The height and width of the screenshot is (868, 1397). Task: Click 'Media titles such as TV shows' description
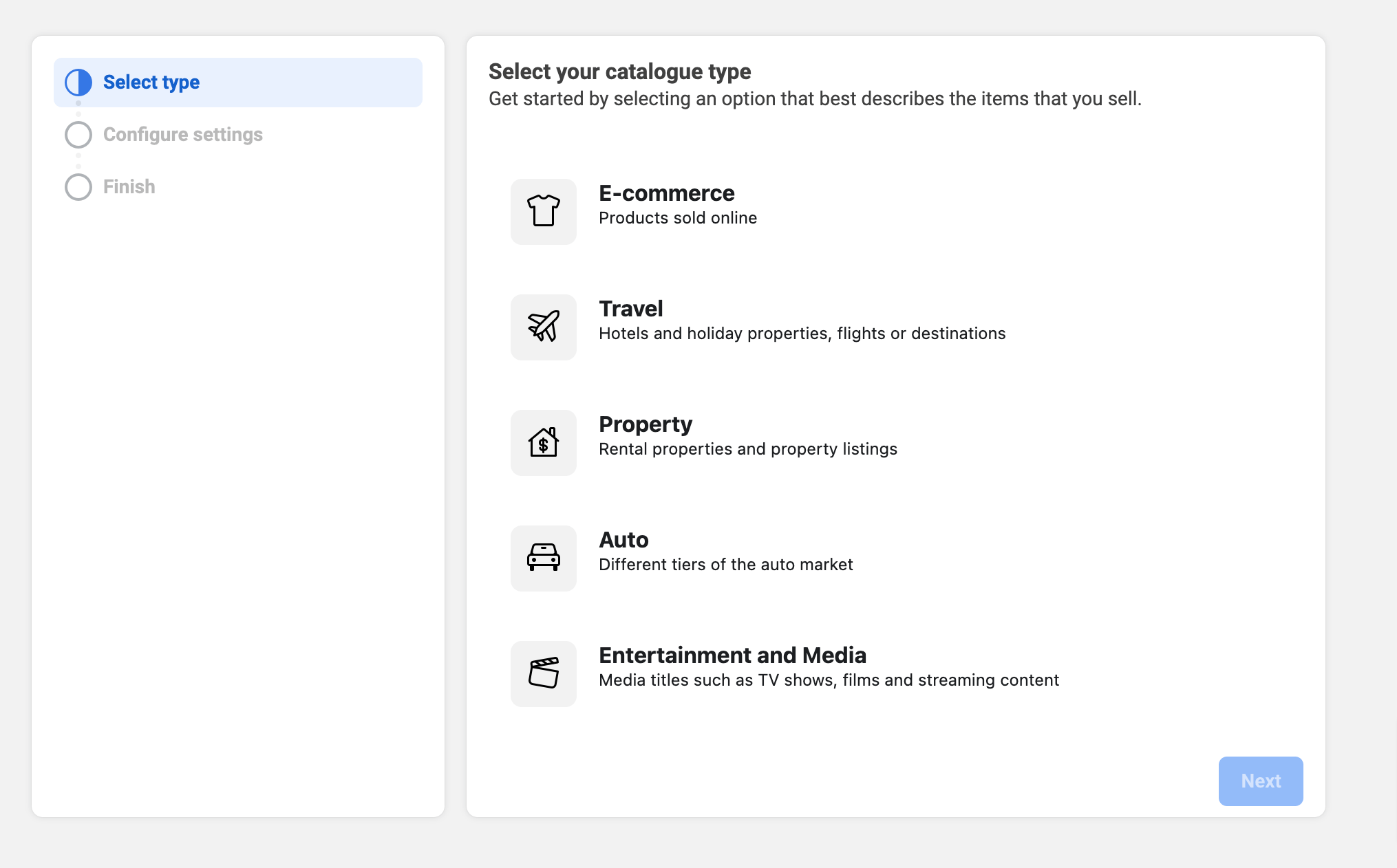[x=829, y=680]
